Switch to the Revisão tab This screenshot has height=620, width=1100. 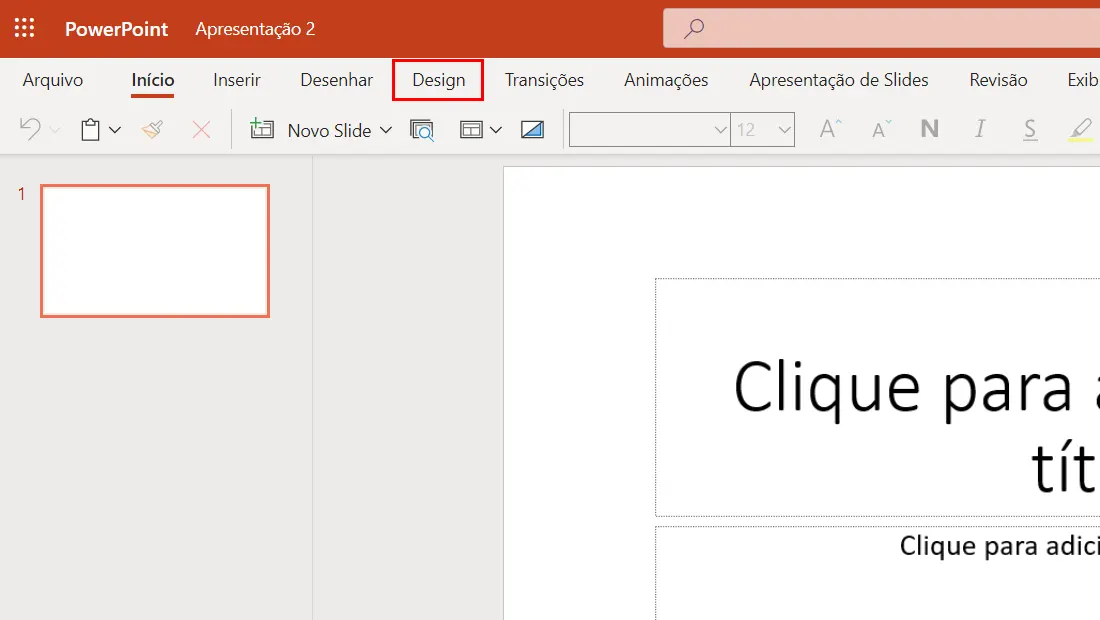pos(998,80)
